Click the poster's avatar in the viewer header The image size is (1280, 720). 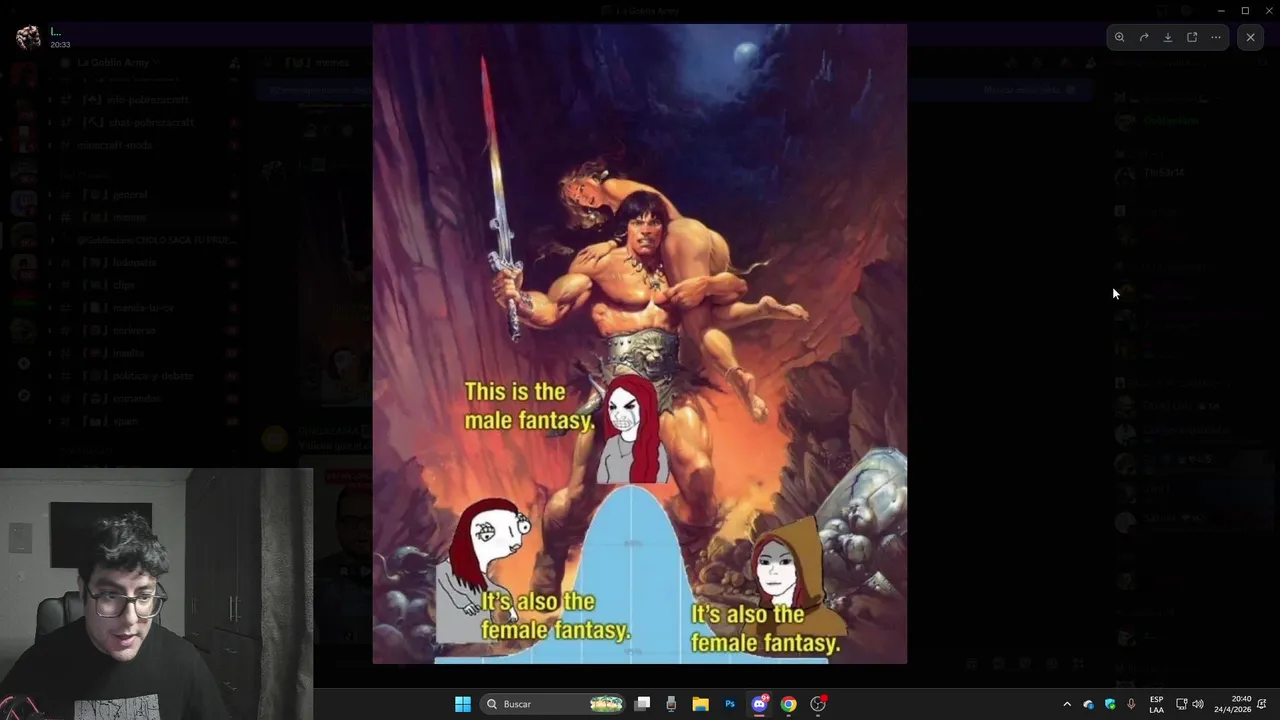click(29, 37)
